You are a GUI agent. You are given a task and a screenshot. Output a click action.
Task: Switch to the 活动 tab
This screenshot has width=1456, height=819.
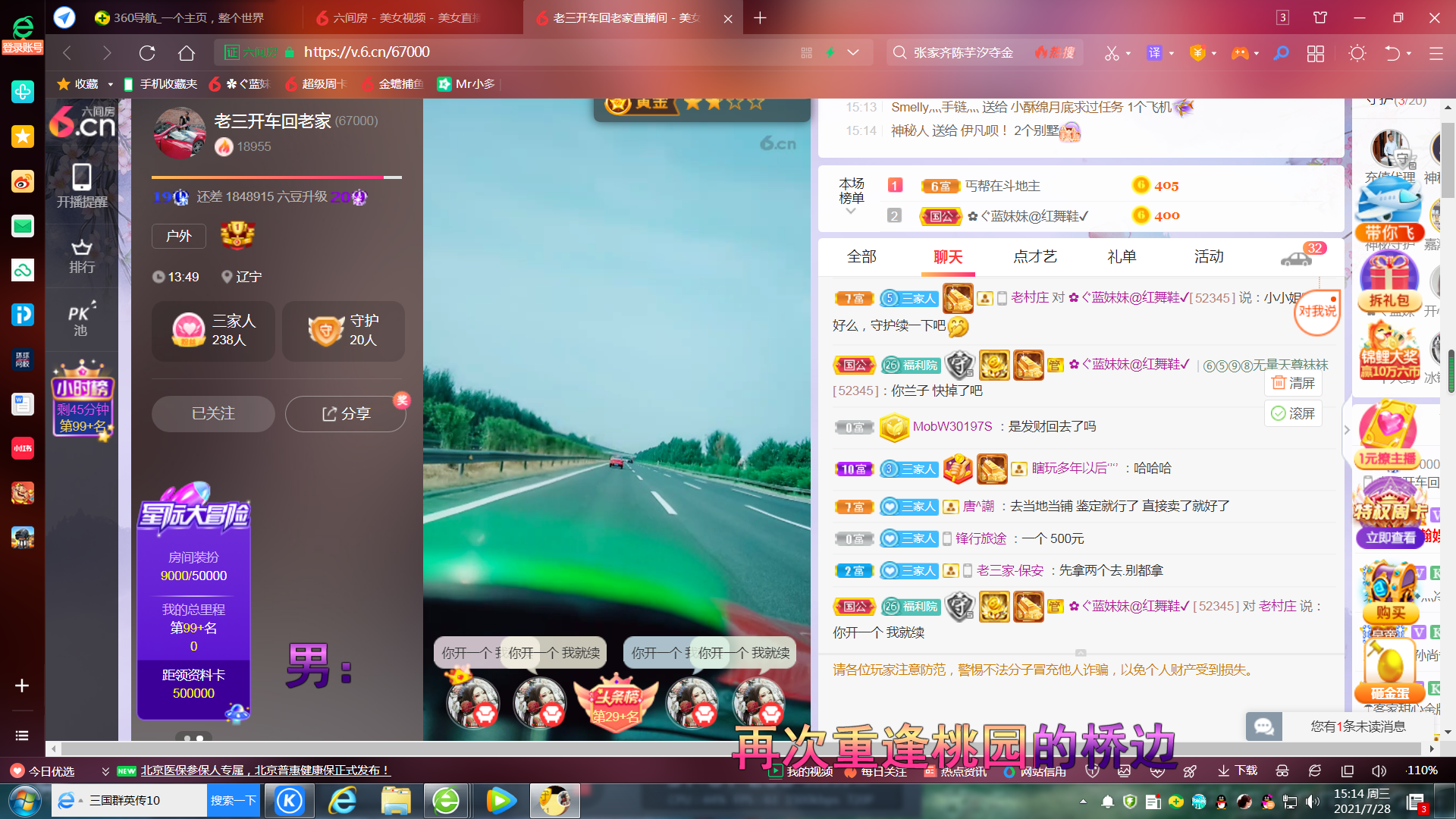[x=1209, y=257]
